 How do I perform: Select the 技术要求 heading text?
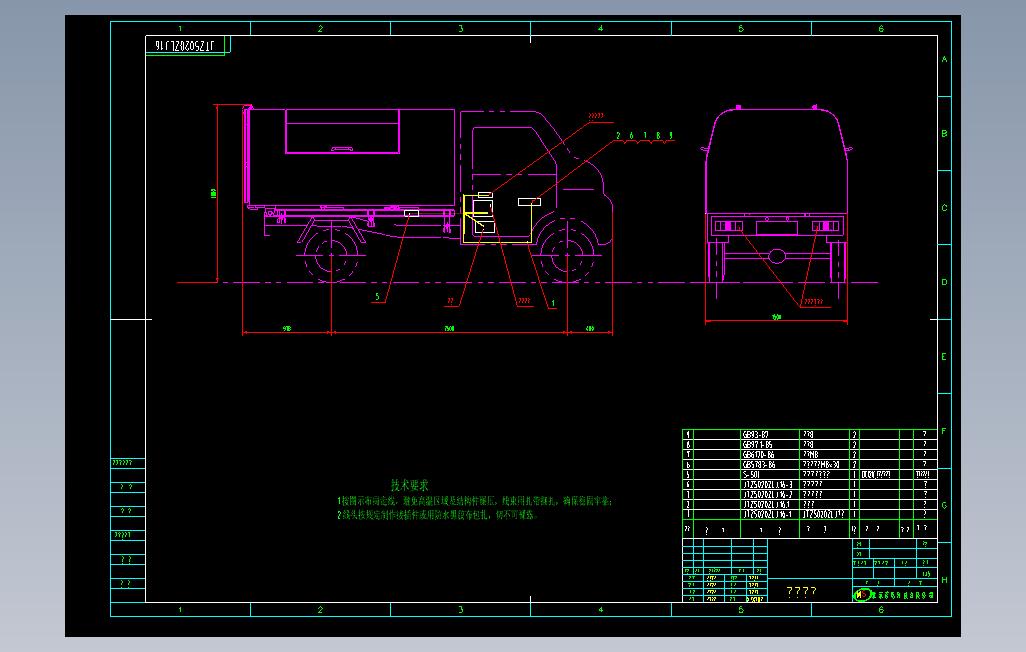point(410,485)
